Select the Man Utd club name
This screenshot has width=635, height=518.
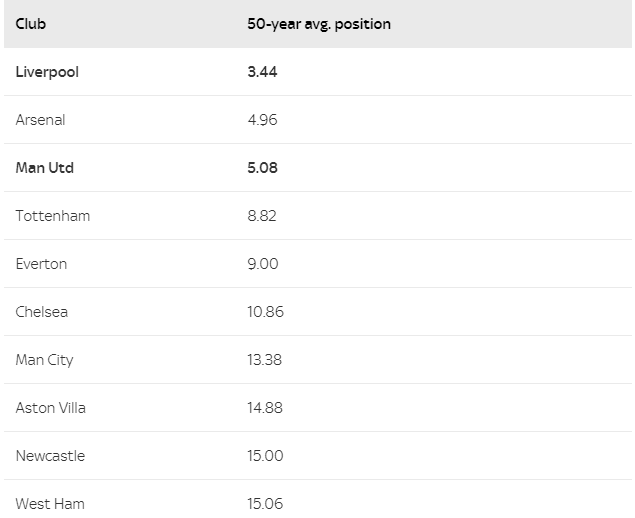pos(45,168)
